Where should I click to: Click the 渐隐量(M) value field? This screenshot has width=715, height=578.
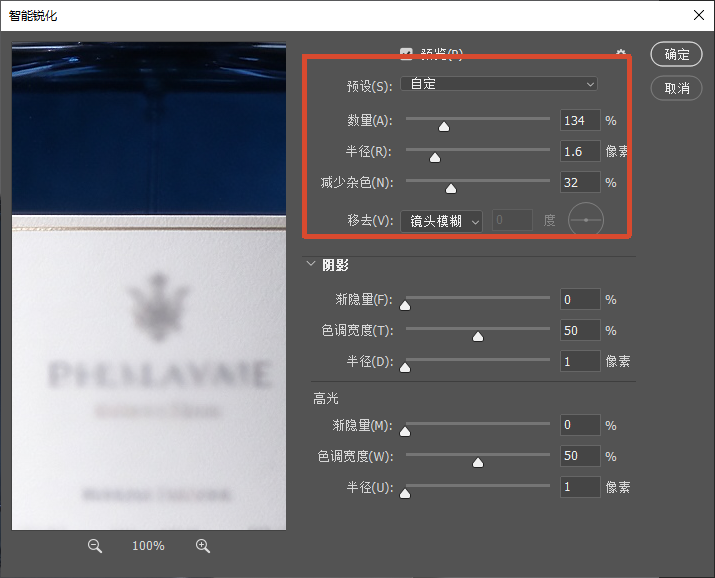point(580,425)
